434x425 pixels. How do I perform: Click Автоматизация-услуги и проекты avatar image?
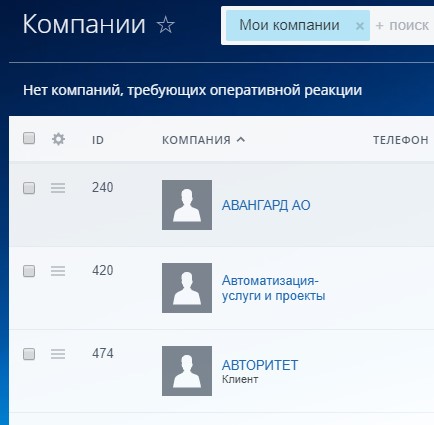pyautogui.click(x=187, y=288)
